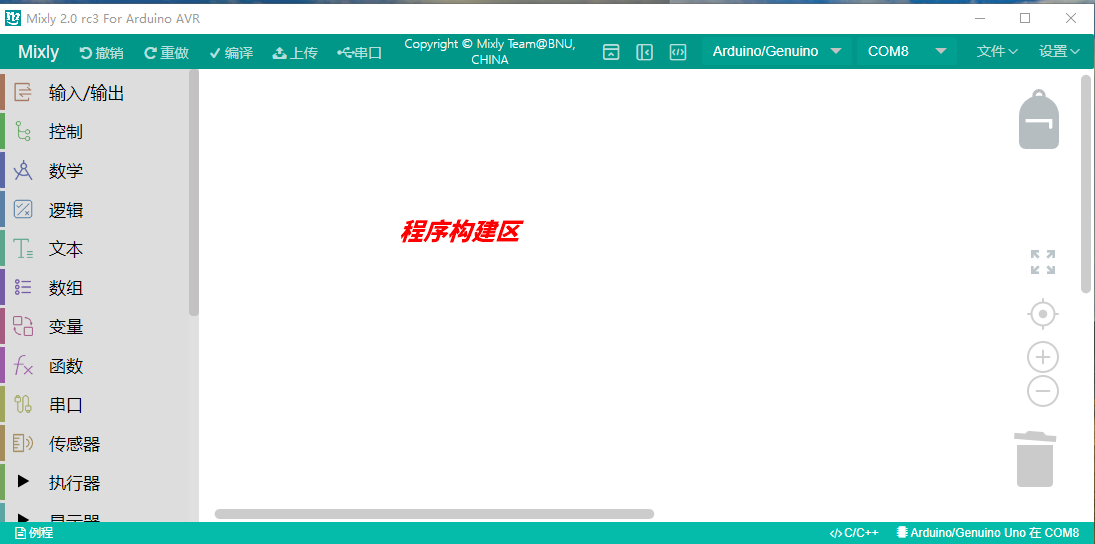Toggle the sidebar panel icon in toolbar

[644, 52]
